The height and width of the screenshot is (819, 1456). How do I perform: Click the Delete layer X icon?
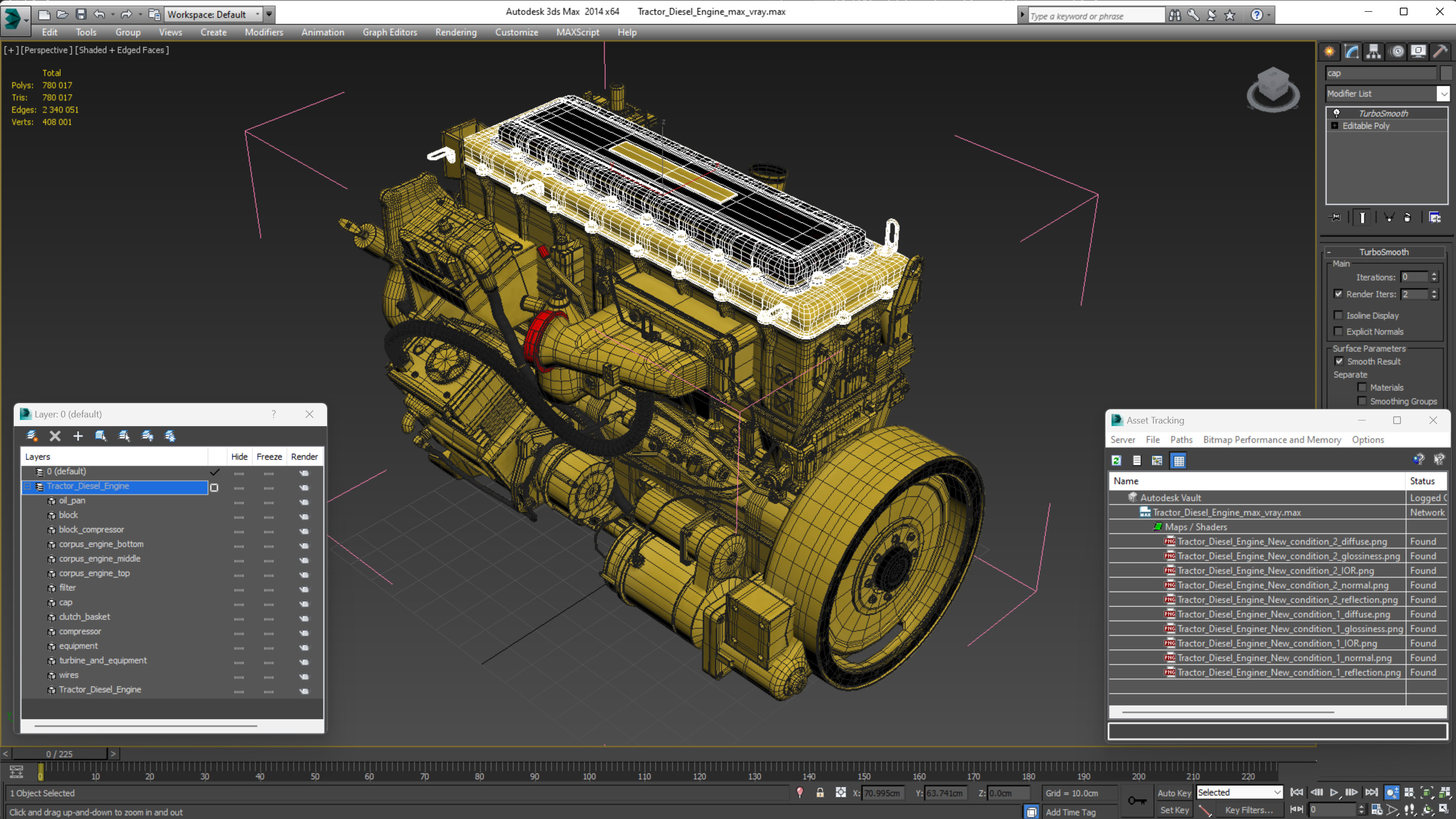[x=55, y=436]
